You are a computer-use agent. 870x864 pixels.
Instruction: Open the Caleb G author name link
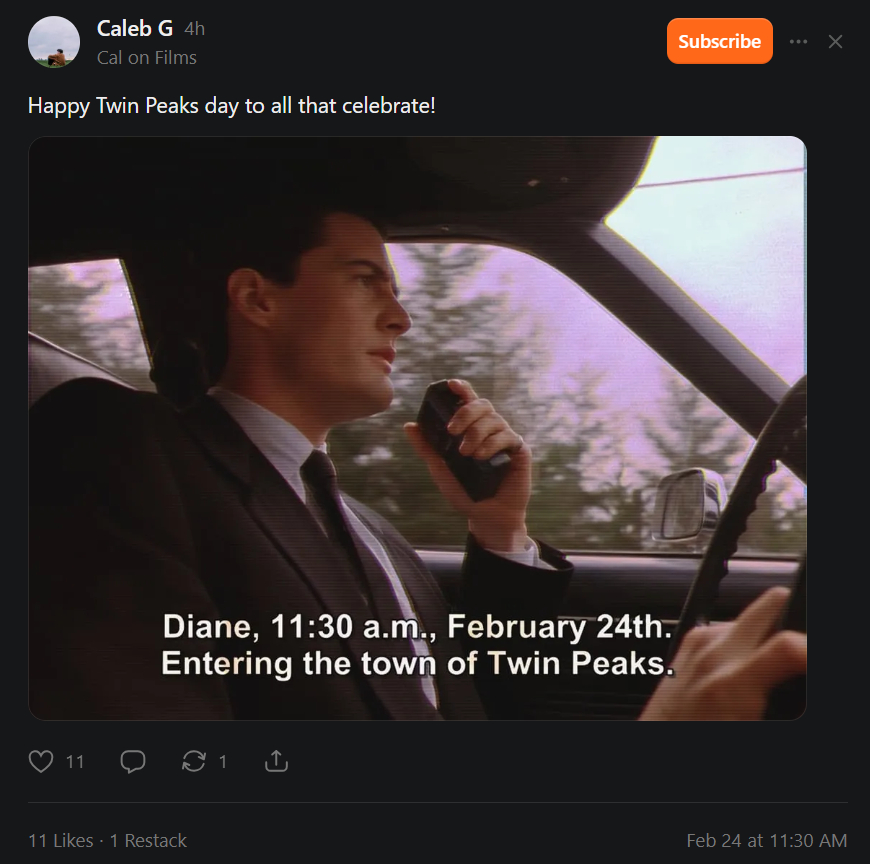pyautogui.click(x=135, y=28)
